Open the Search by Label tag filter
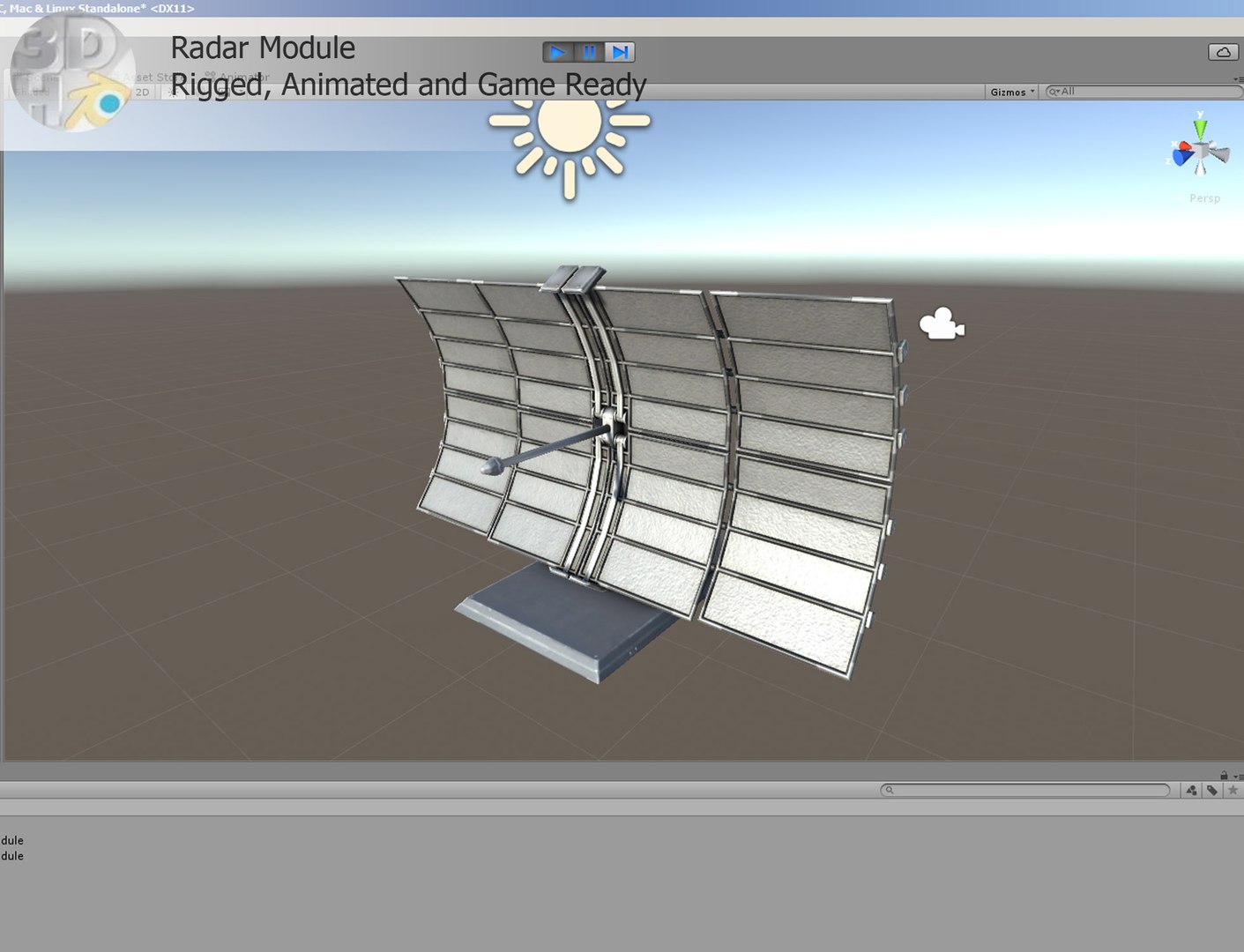Viewport: 1244px width, 952px height. (x=1212, y=790)
